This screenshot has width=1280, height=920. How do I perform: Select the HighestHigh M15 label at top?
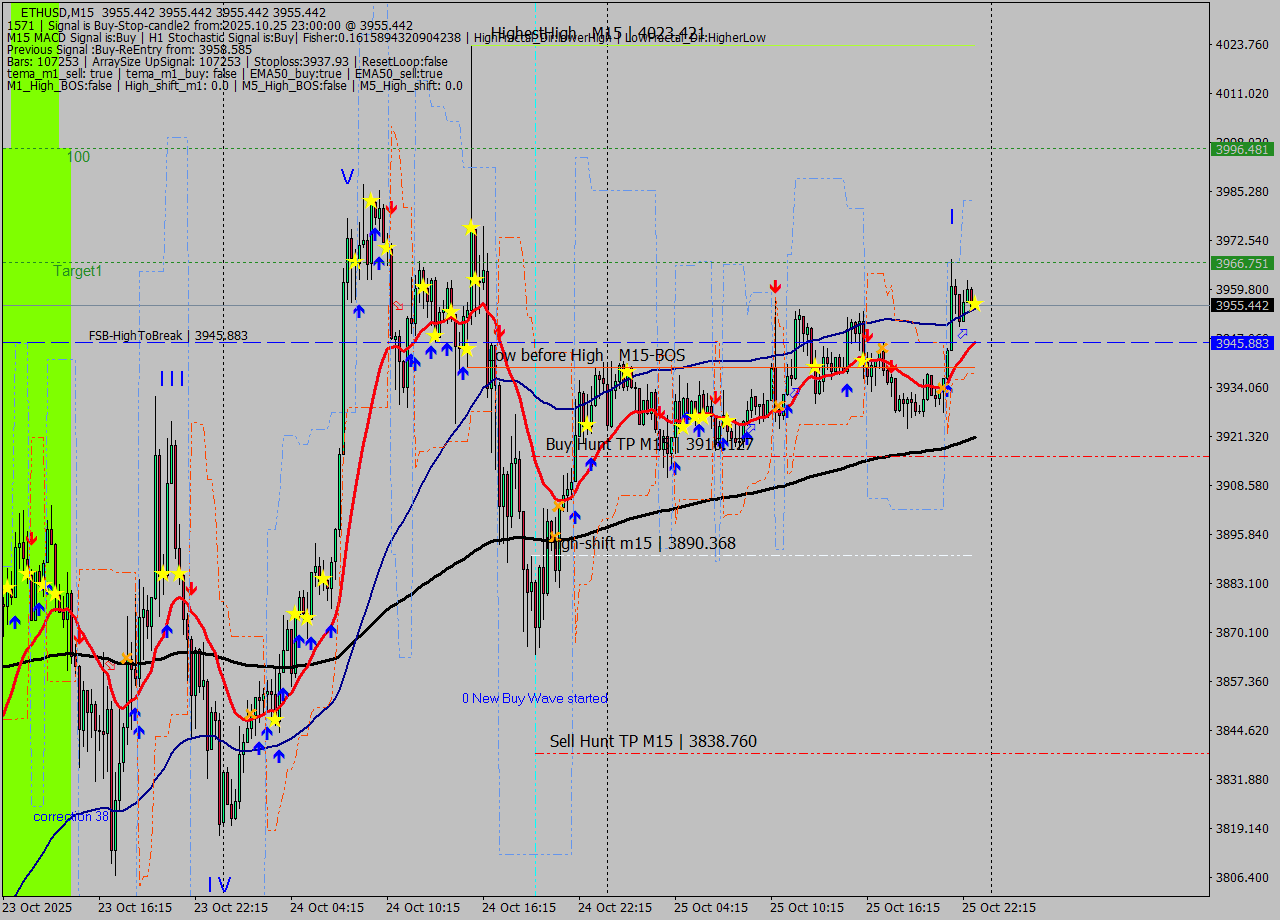coord(597,33)
